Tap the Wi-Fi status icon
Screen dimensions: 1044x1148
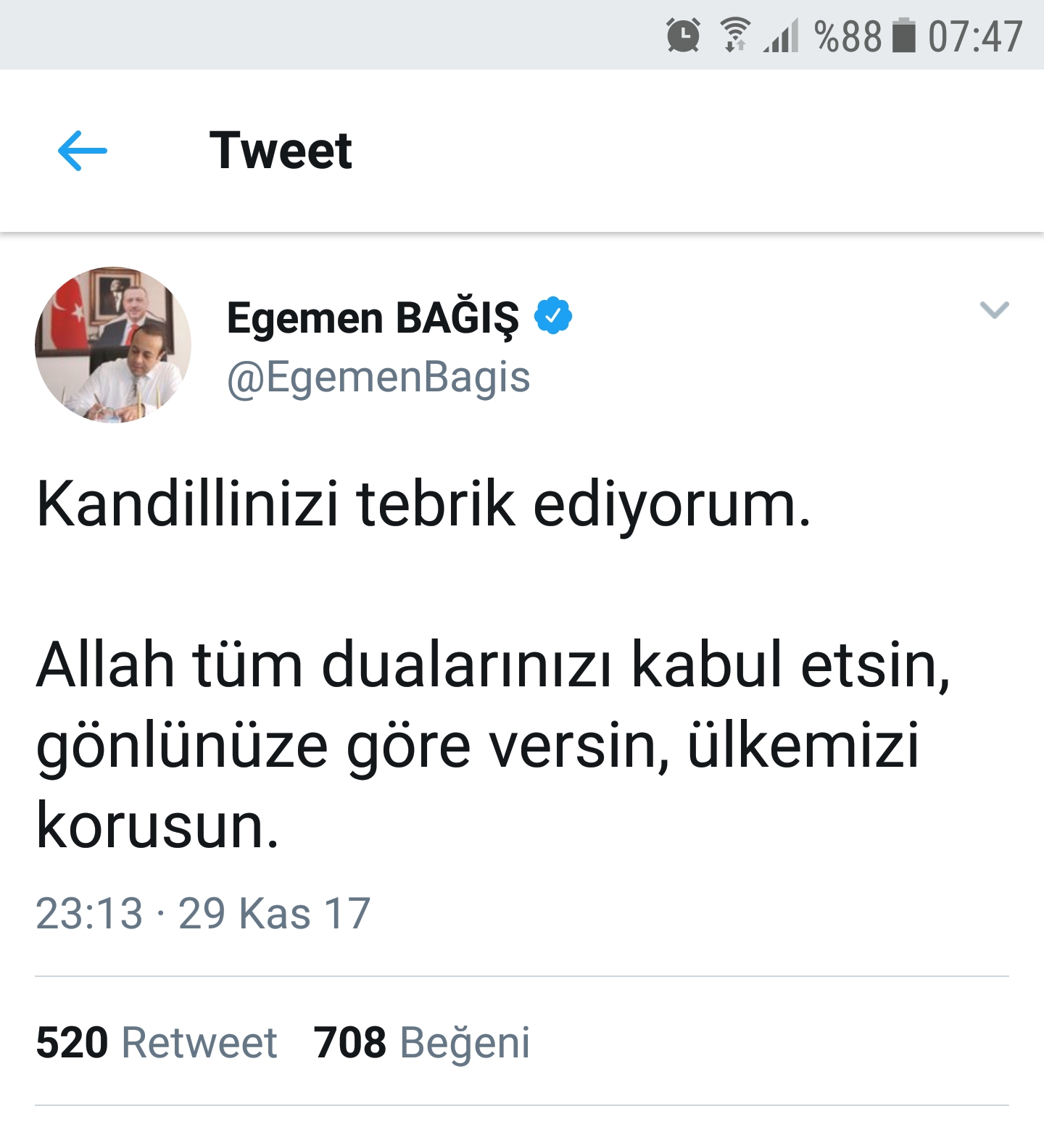point(735,36)
